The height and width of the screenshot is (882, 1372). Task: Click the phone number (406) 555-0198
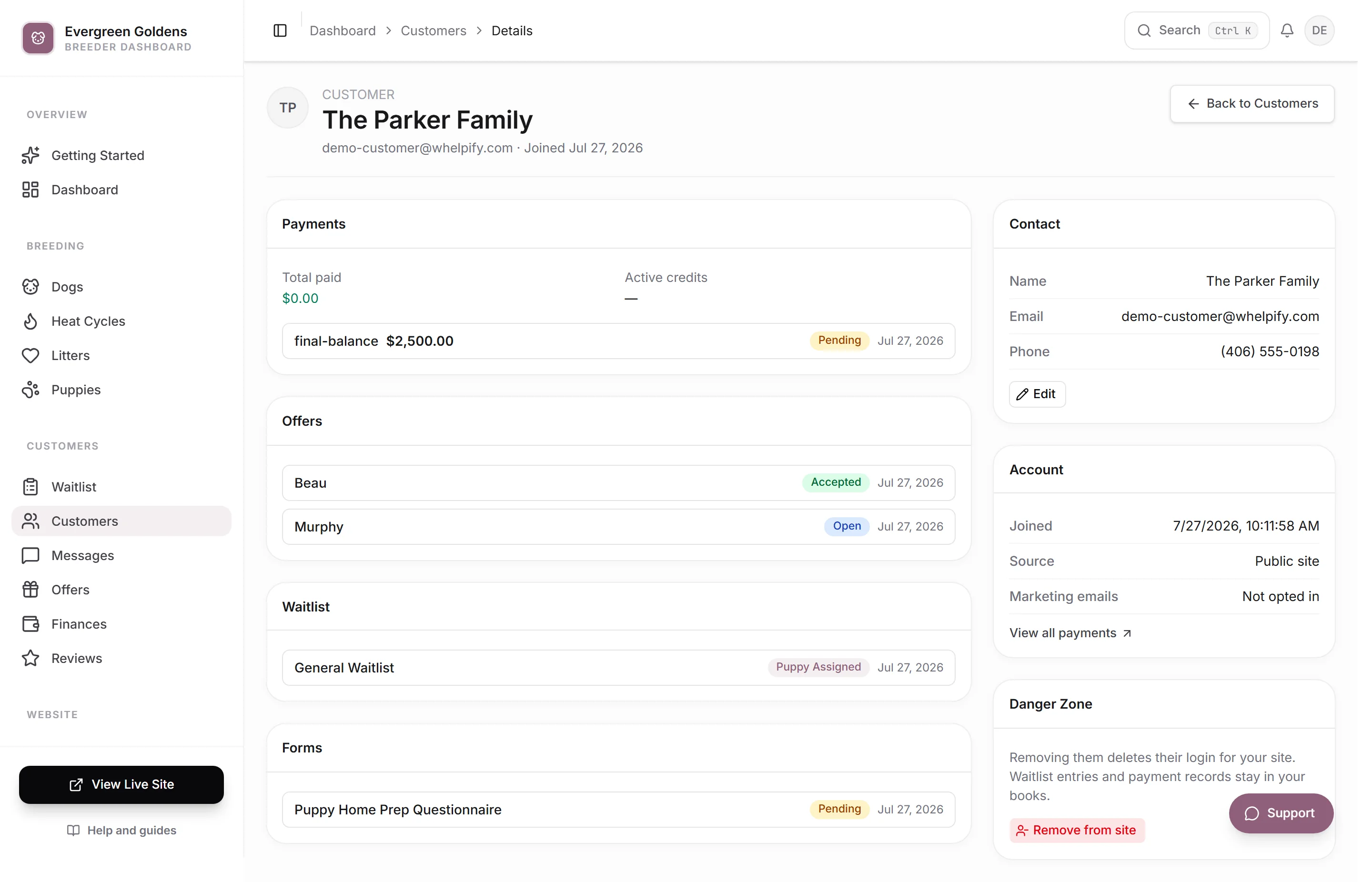click(x=1270, y=351)
